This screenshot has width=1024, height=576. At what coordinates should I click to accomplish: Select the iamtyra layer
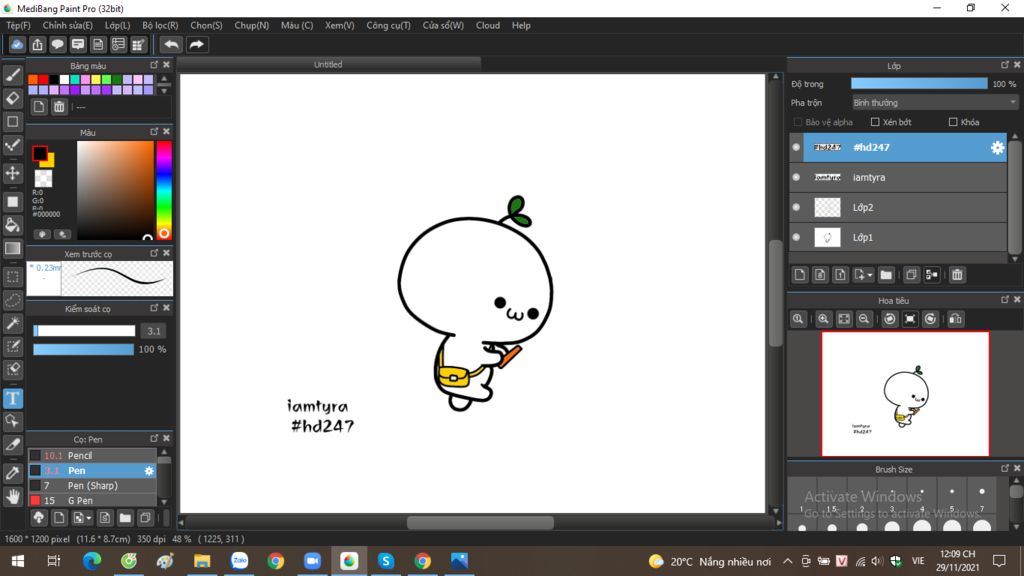(x=898, y=178)
